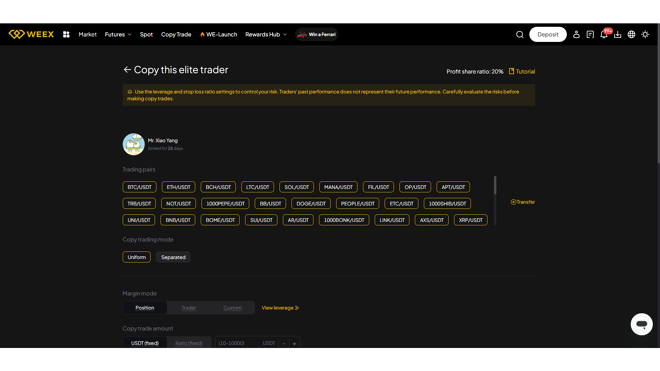This screenshot has height=371, width=660.
Task: Open the apps grid menu icon
Action: 66,35
